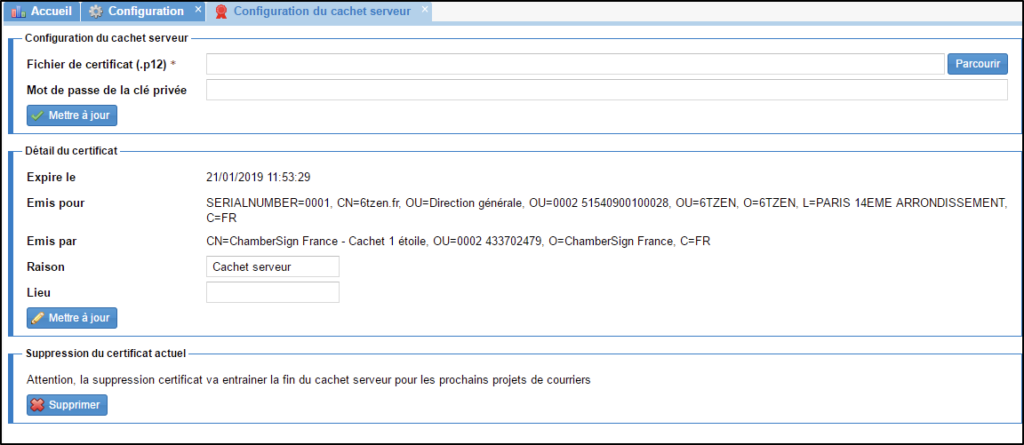Click the red ribbon icon on the cachet serveur tab
This screenshot has width=1024, height=445.
(x=221, y=12)
